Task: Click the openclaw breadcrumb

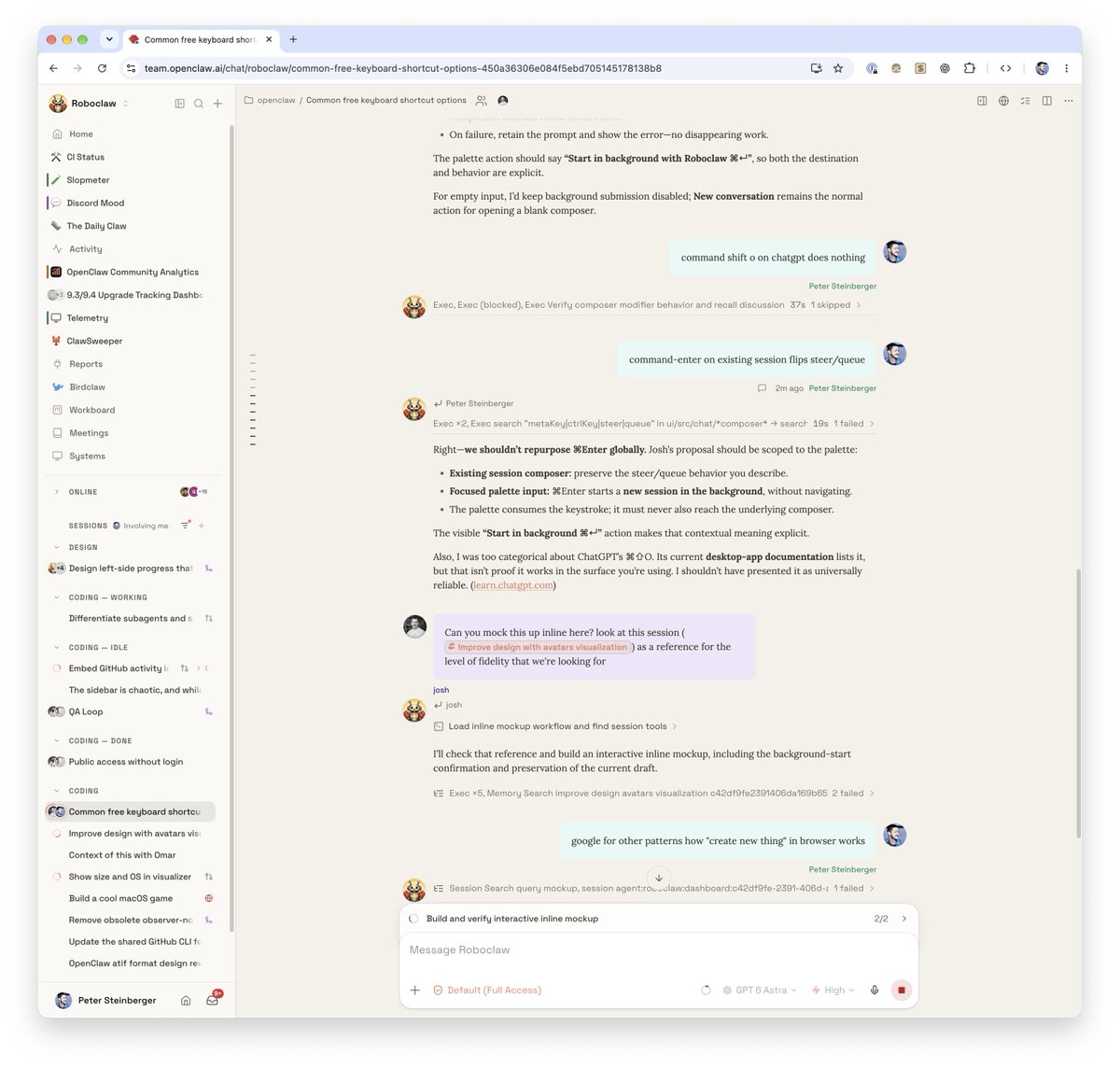Action: (276, 100)
